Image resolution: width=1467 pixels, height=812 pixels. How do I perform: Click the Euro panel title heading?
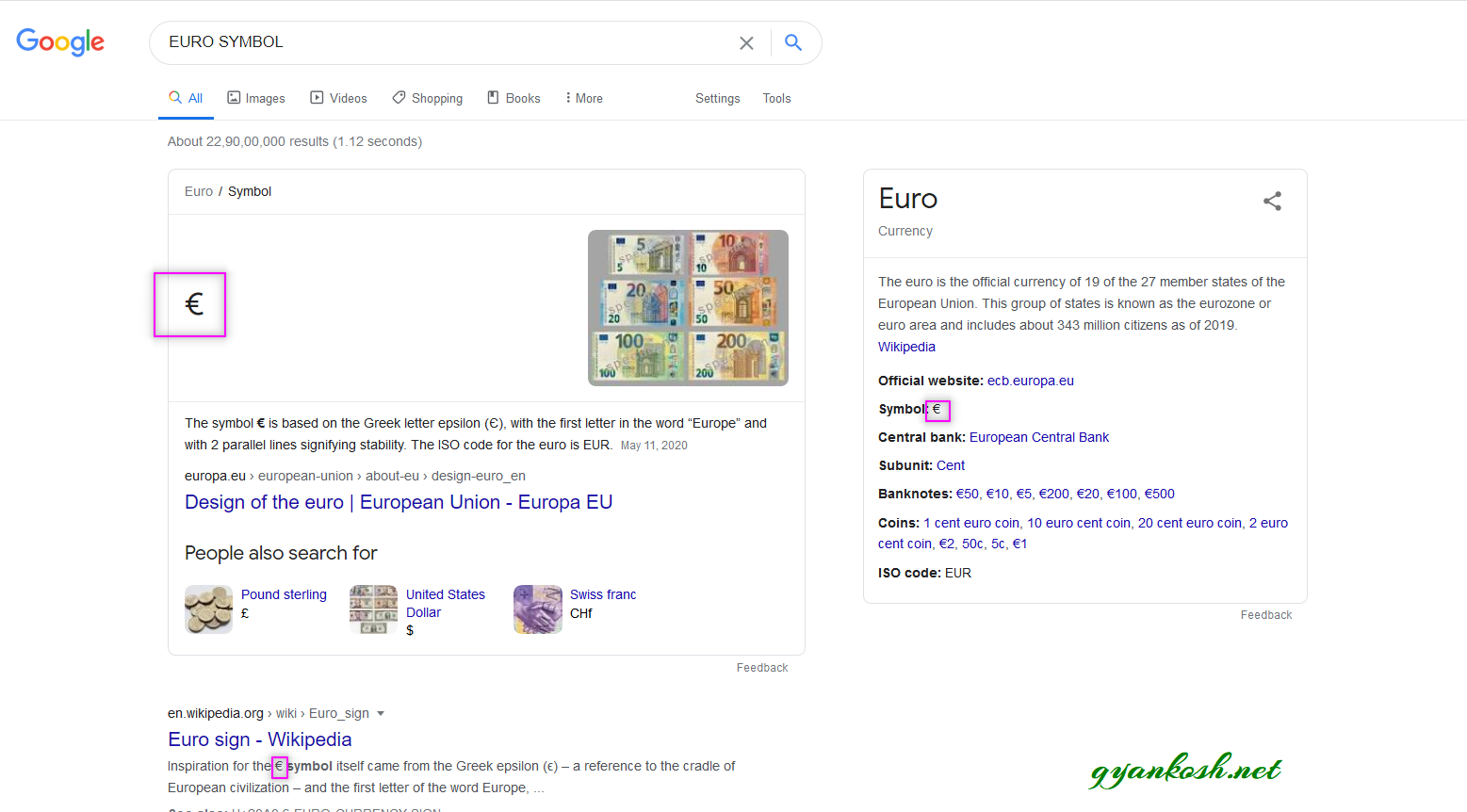click(908, 199)
